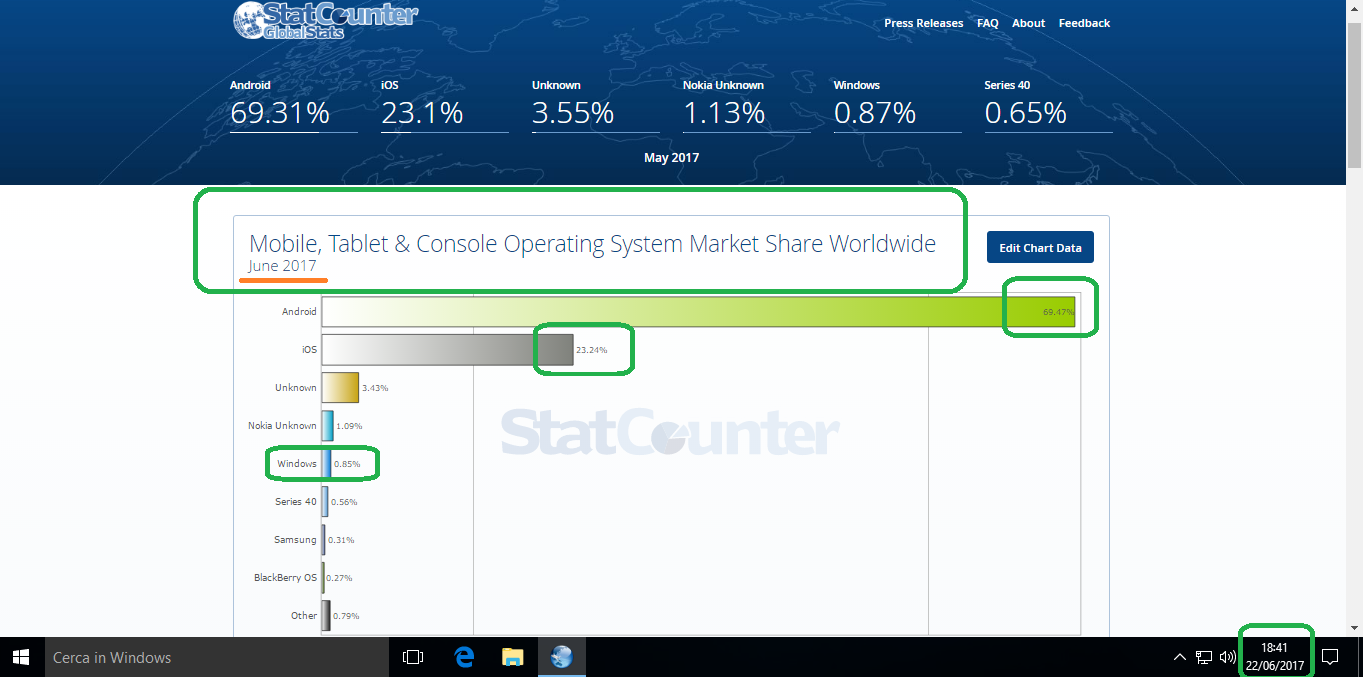Open the Windows Start menu
1363x677 pixels.
[x=20, y=657]
